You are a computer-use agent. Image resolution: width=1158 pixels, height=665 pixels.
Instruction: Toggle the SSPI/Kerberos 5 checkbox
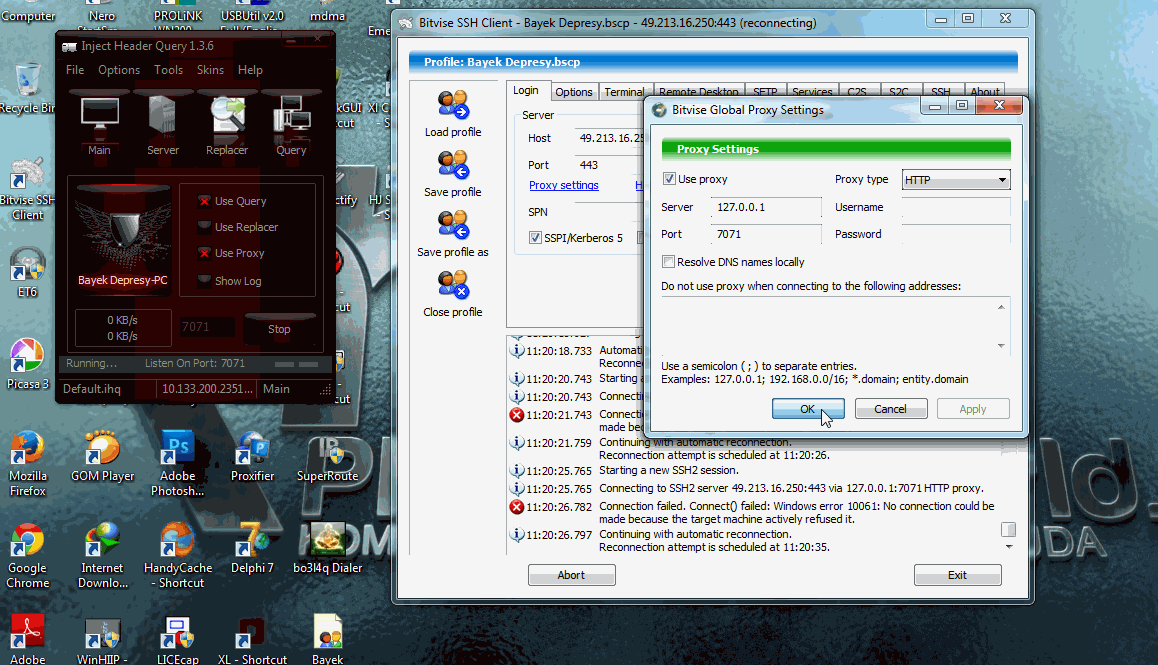pyautogui.click(x=535, y=238)
